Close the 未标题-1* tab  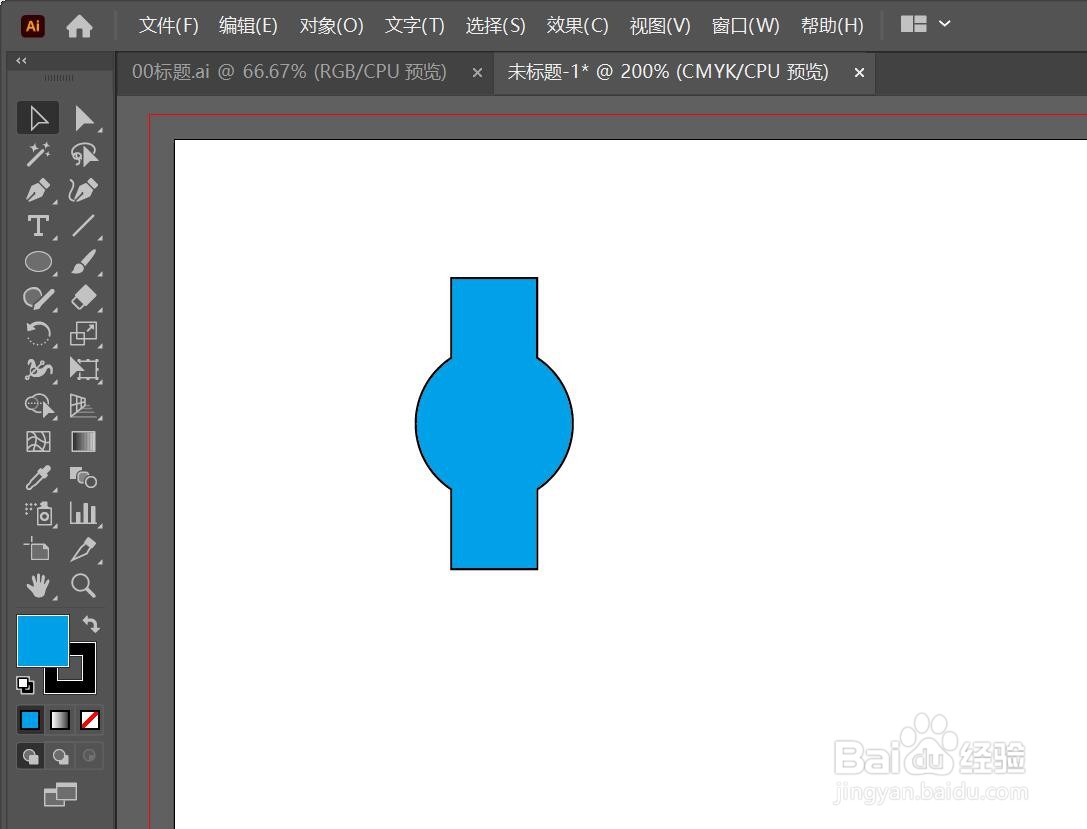(x=859, y=73)
